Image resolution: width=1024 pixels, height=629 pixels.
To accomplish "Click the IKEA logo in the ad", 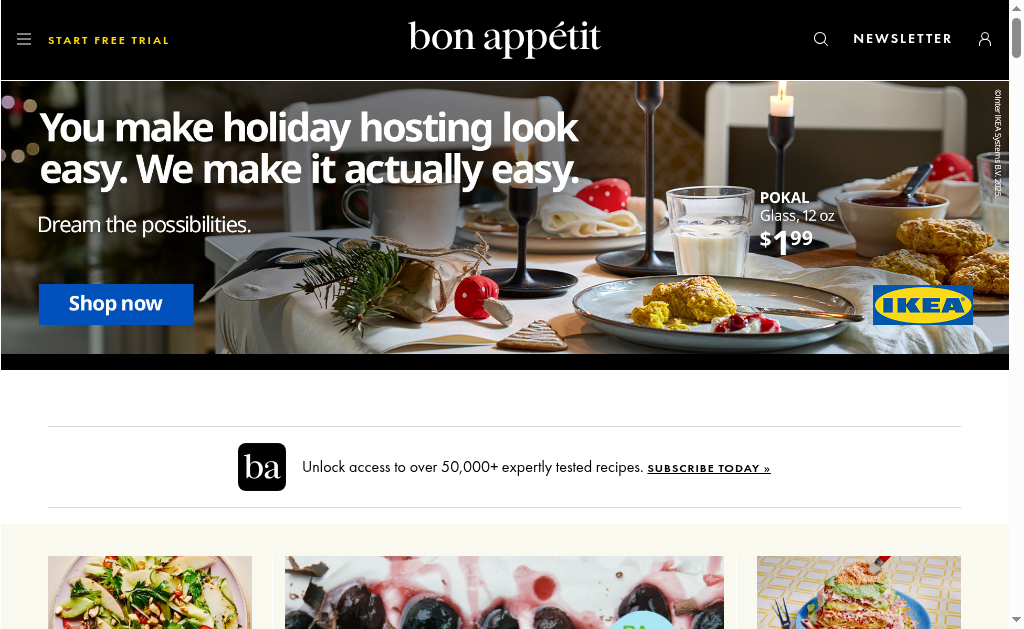I will [x=923, y=305].
